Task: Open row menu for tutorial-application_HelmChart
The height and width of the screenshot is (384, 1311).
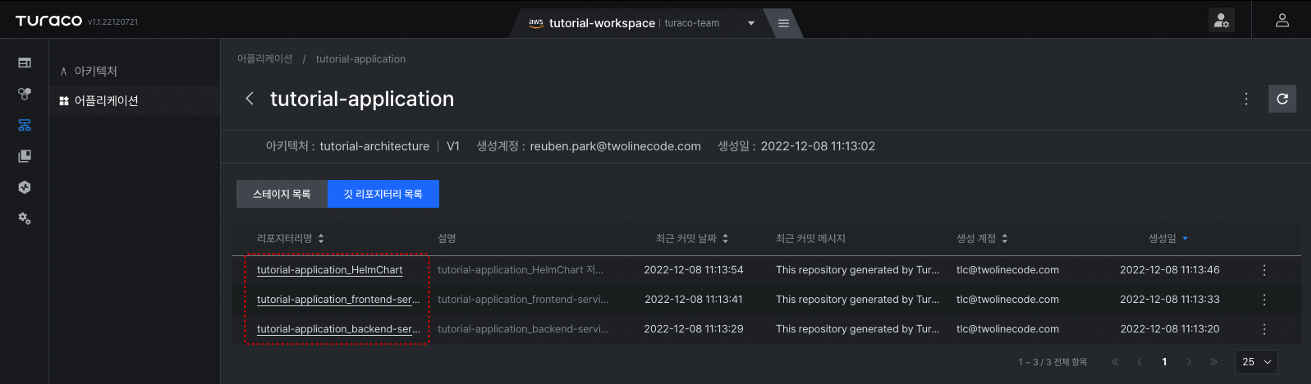Action: [x=1264, y=270]
